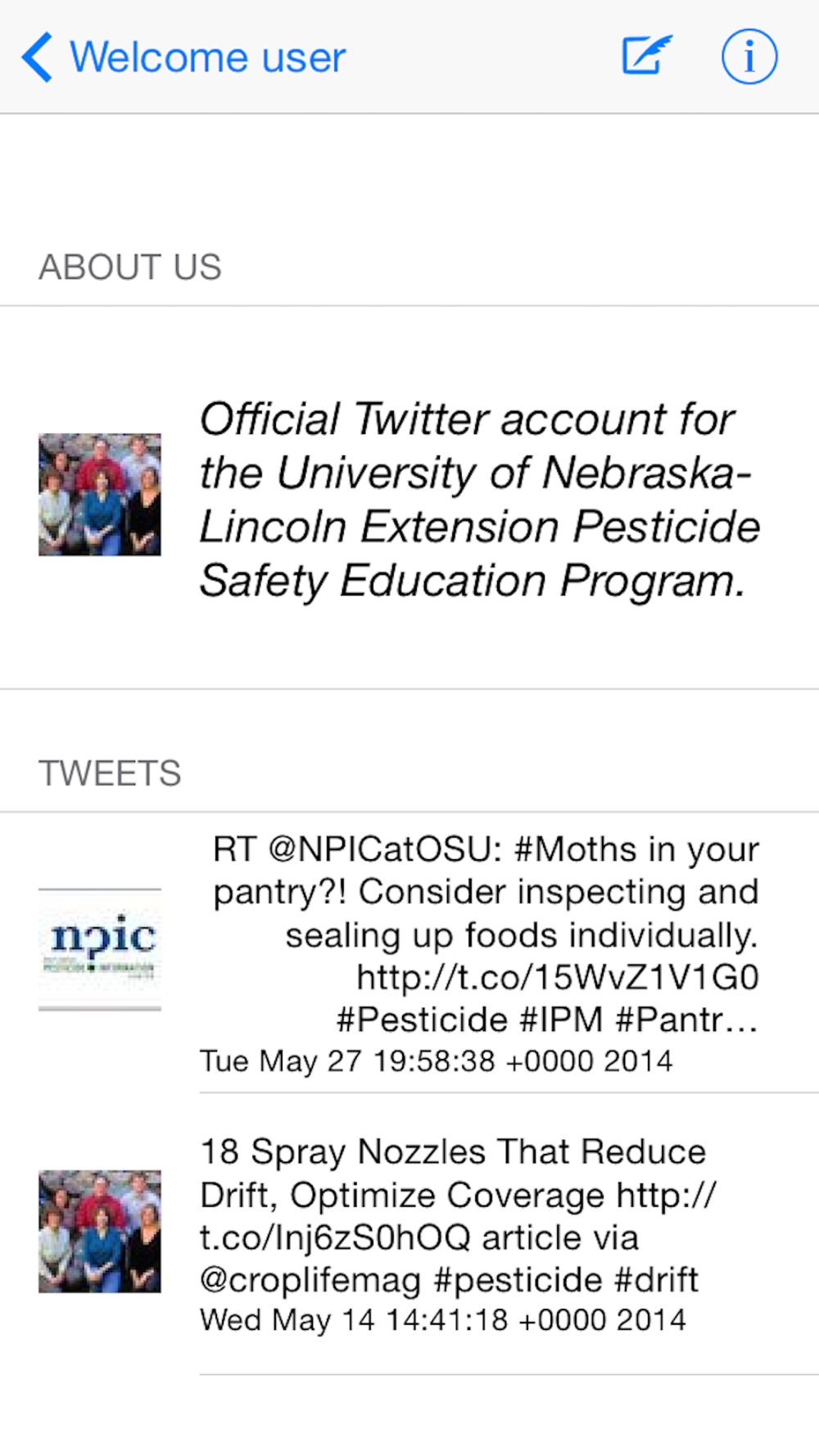Tap the @croplifemag mention
The image size is (819, 1456).
pyautogui.click(x=310, y=1280)
